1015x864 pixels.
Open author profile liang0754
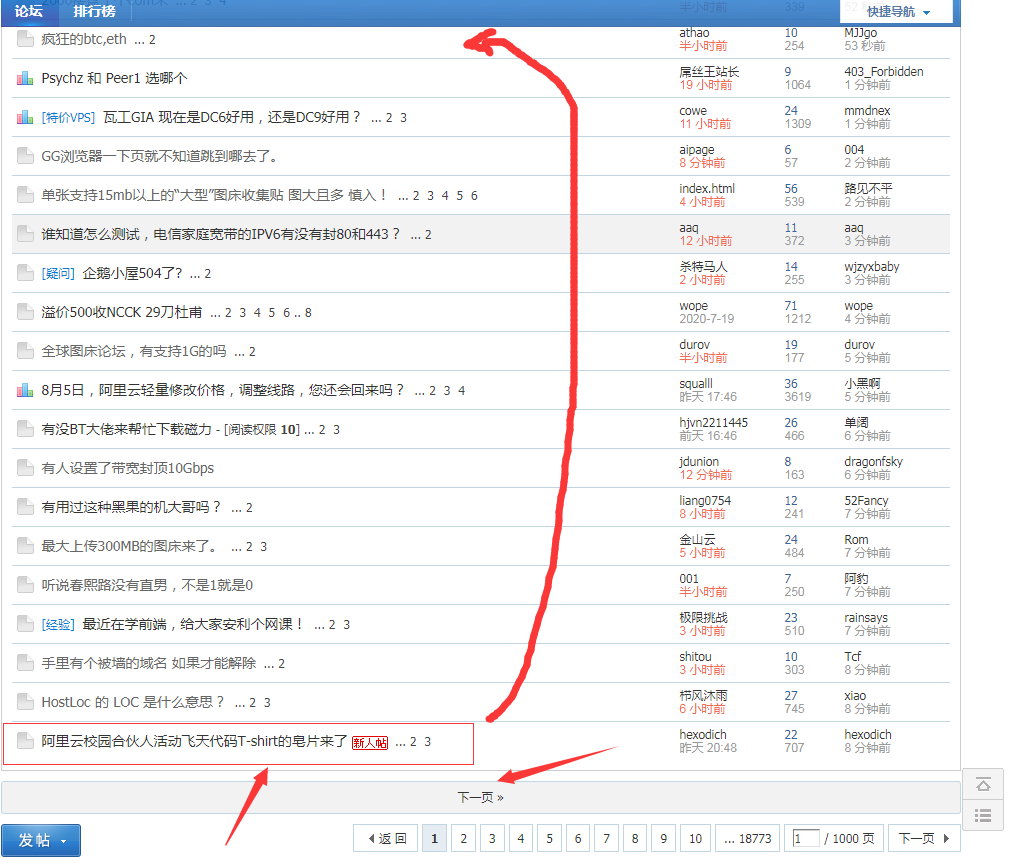705,500
